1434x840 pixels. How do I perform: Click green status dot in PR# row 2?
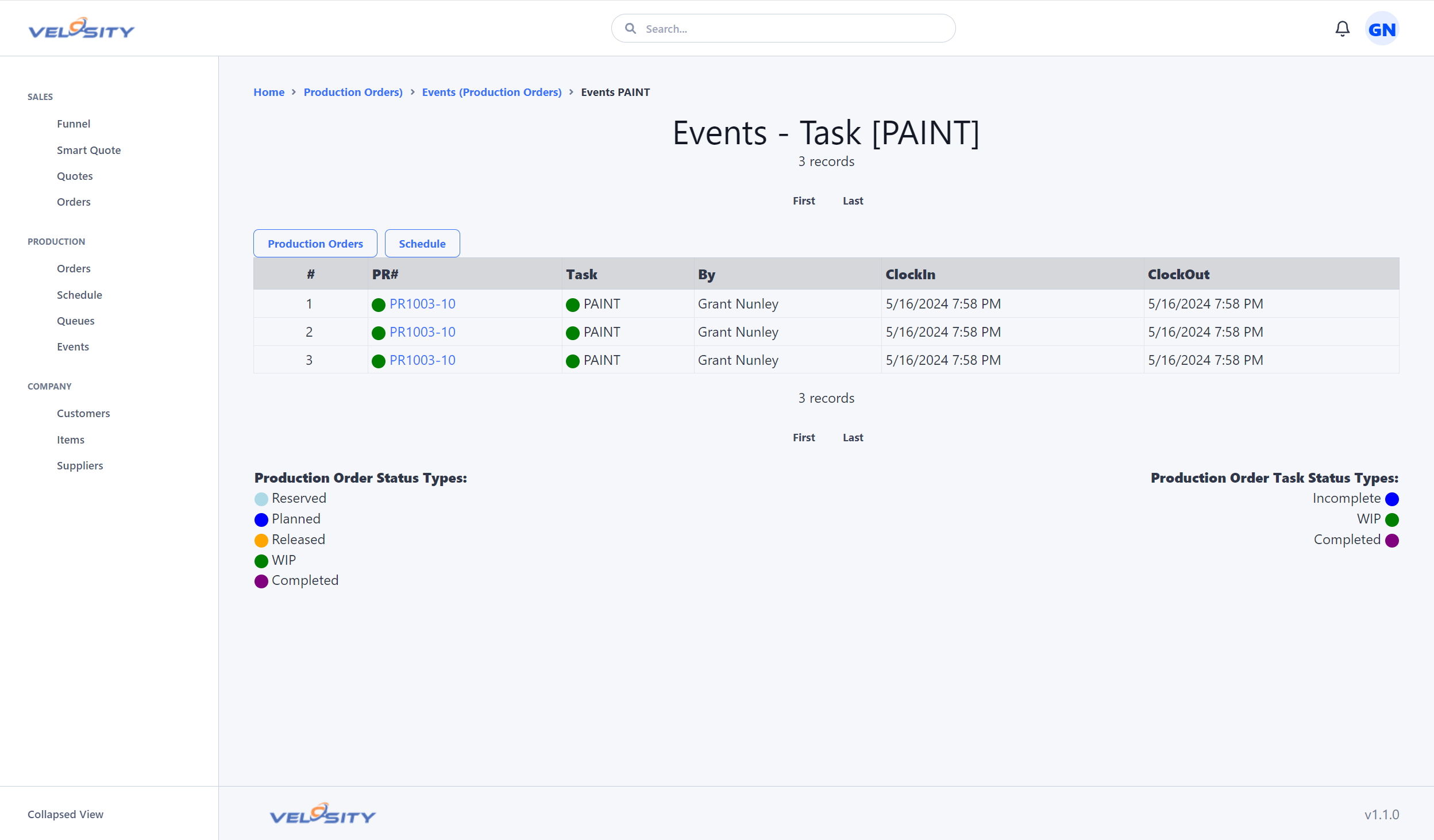pos(379,333)
